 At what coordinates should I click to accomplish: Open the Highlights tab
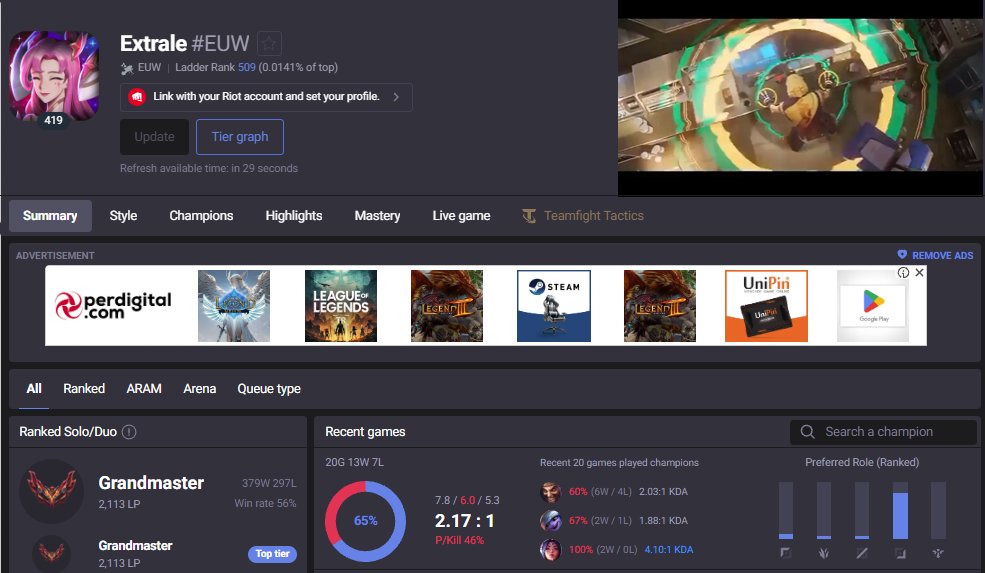pos(293,216)
